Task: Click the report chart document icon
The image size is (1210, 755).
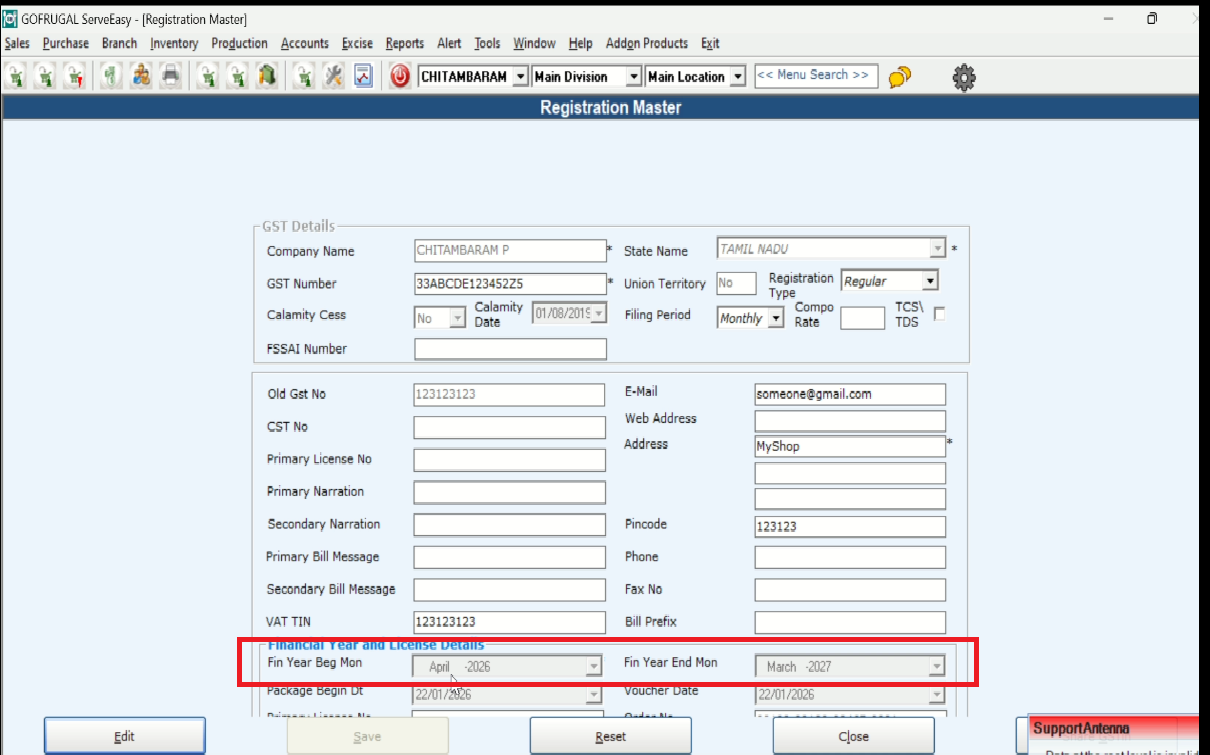Action: [x=363, y=77]
